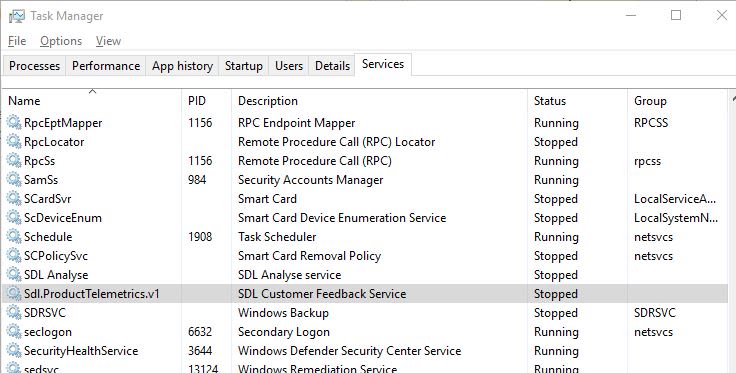
Task: Click PID 6632 of seclogon
Action: (x=200, y=332)
